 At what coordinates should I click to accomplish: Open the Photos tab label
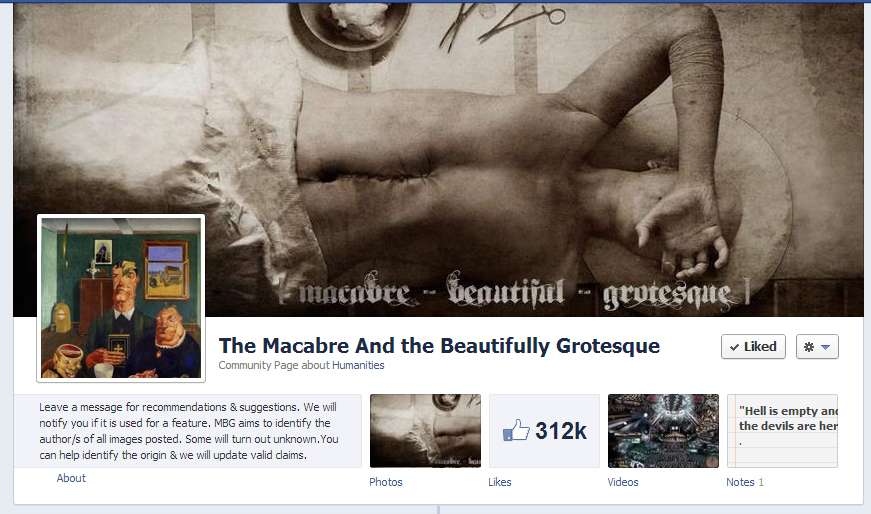pyautogui.click(x=386, y=482)
